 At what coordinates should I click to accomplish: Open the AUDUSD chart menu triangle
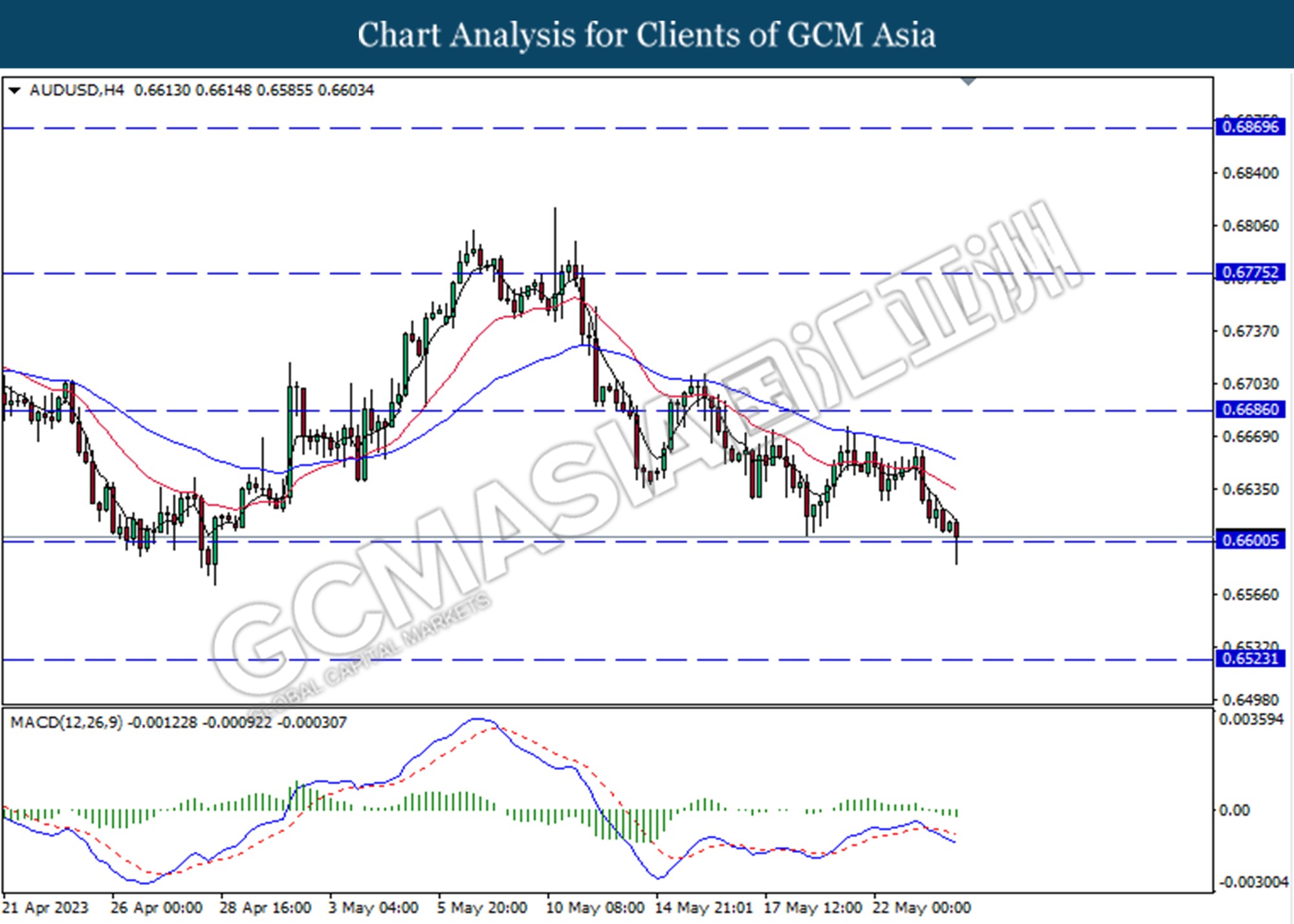click(14, 90)
